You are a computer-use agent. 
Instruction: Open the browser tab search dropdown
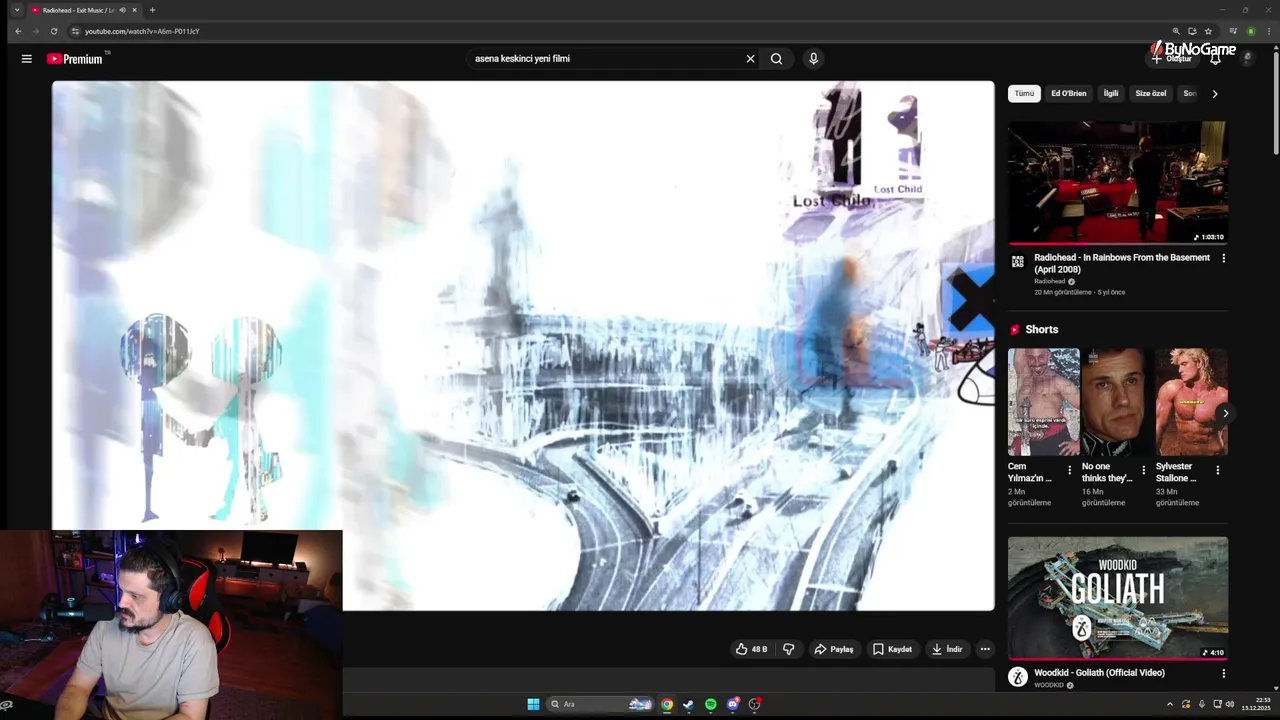pyautogui.click(x=17, y=10)
